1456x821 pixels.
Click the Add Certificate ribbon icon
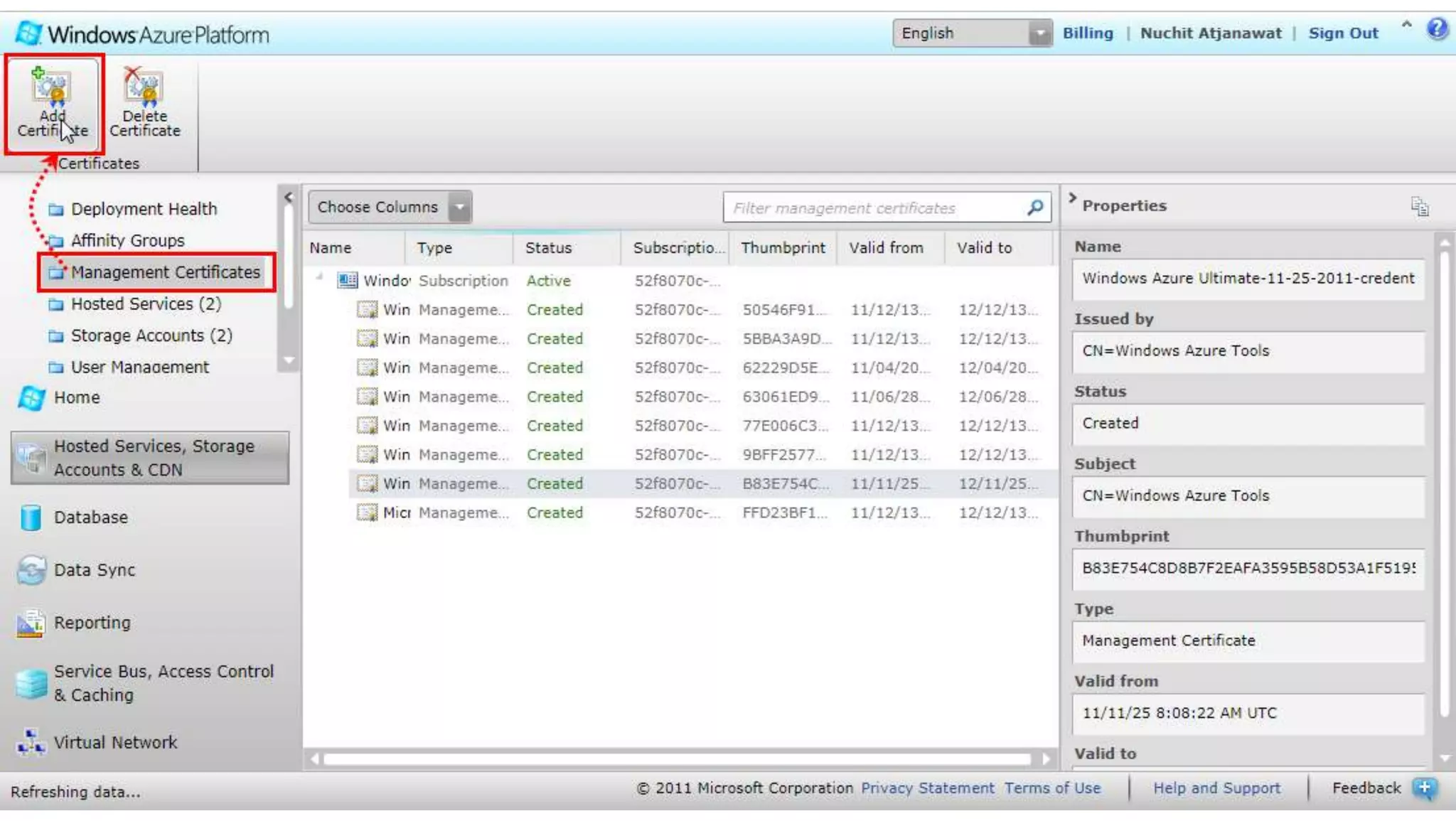tap(52, 87)
